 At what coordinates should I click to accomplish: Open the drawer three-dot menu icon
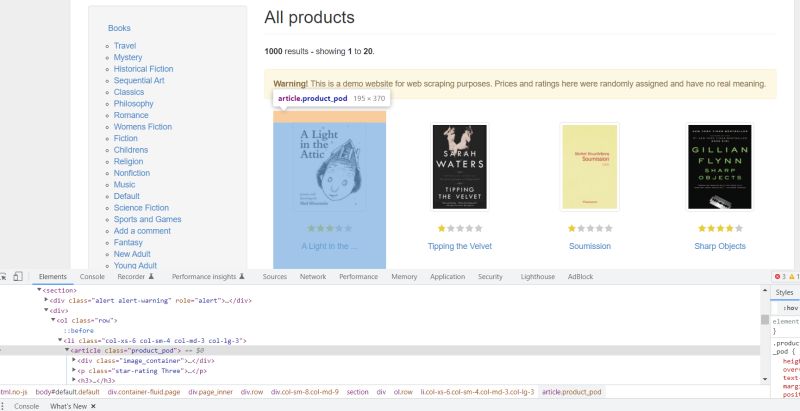[3, 406]
